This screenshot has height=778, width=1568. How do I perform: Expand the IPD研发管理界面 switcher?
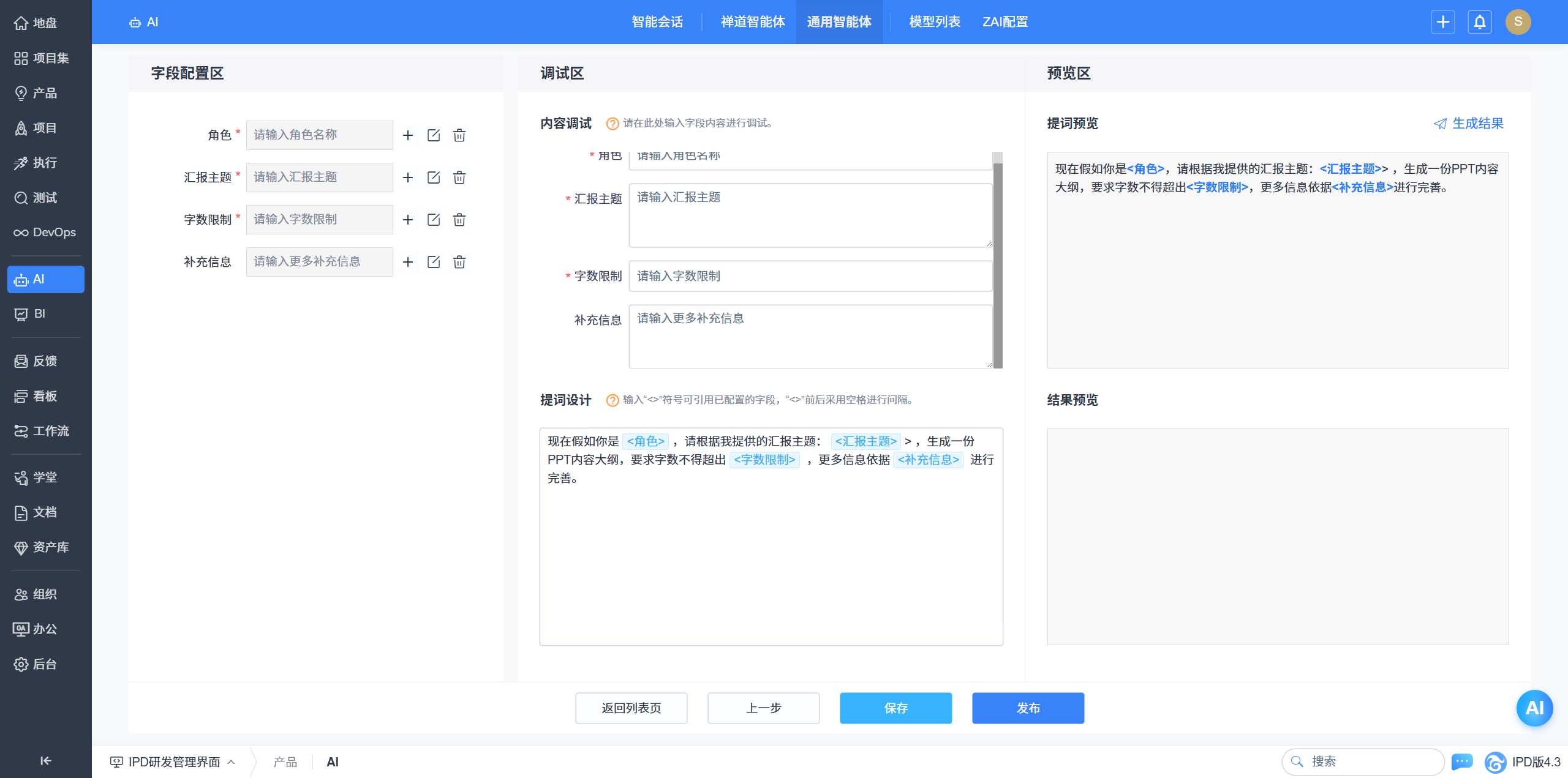pos(173,761)
